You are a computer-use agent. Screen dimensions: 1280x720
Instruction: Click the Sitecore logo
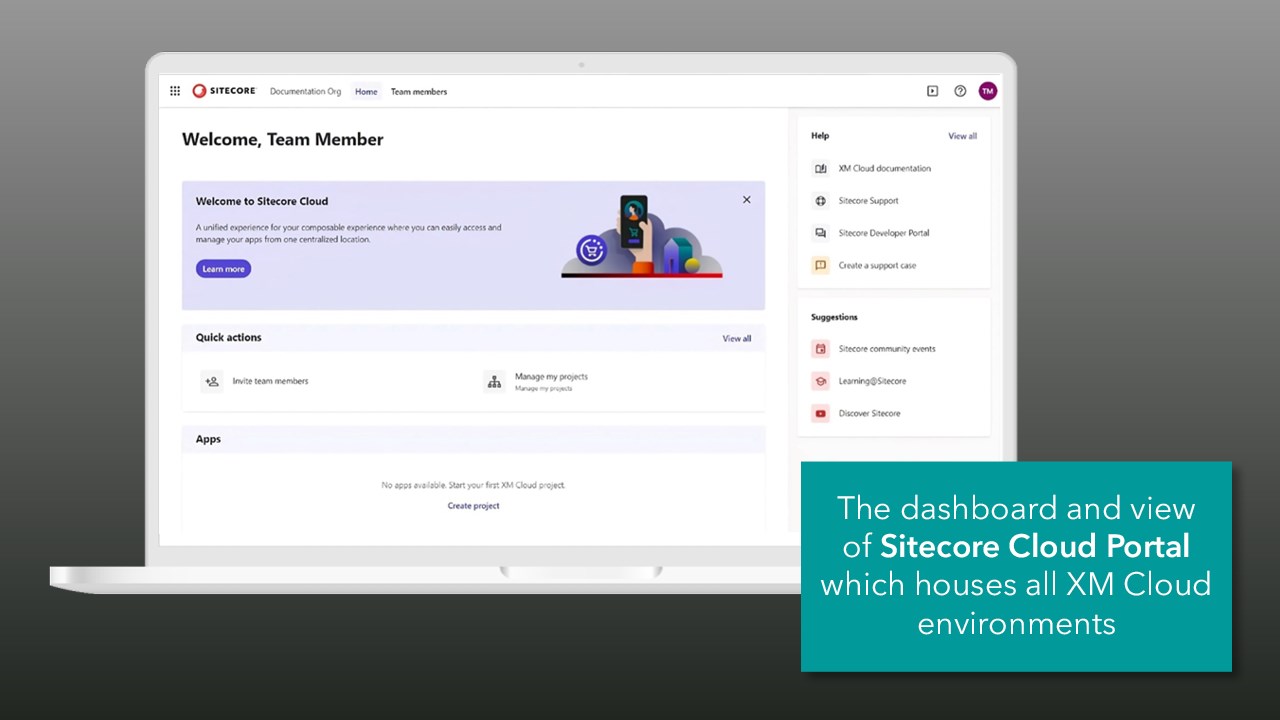(224, 91)
